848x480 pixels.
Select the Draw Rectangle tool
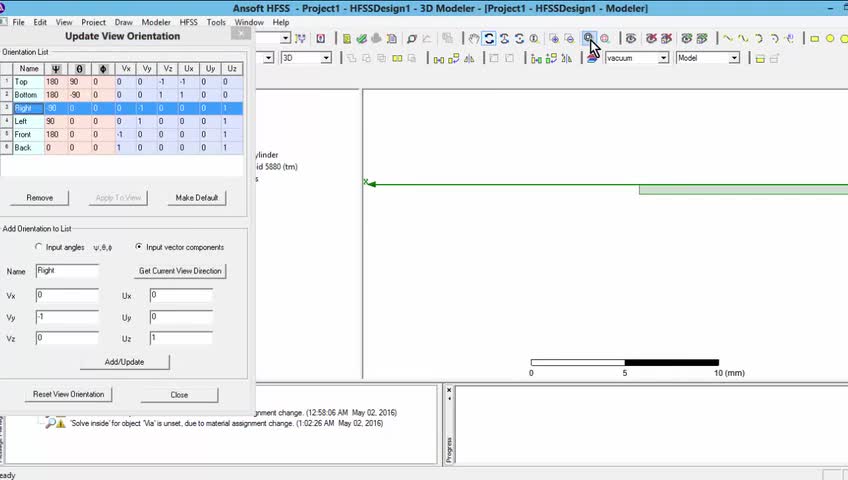point(814,39)
